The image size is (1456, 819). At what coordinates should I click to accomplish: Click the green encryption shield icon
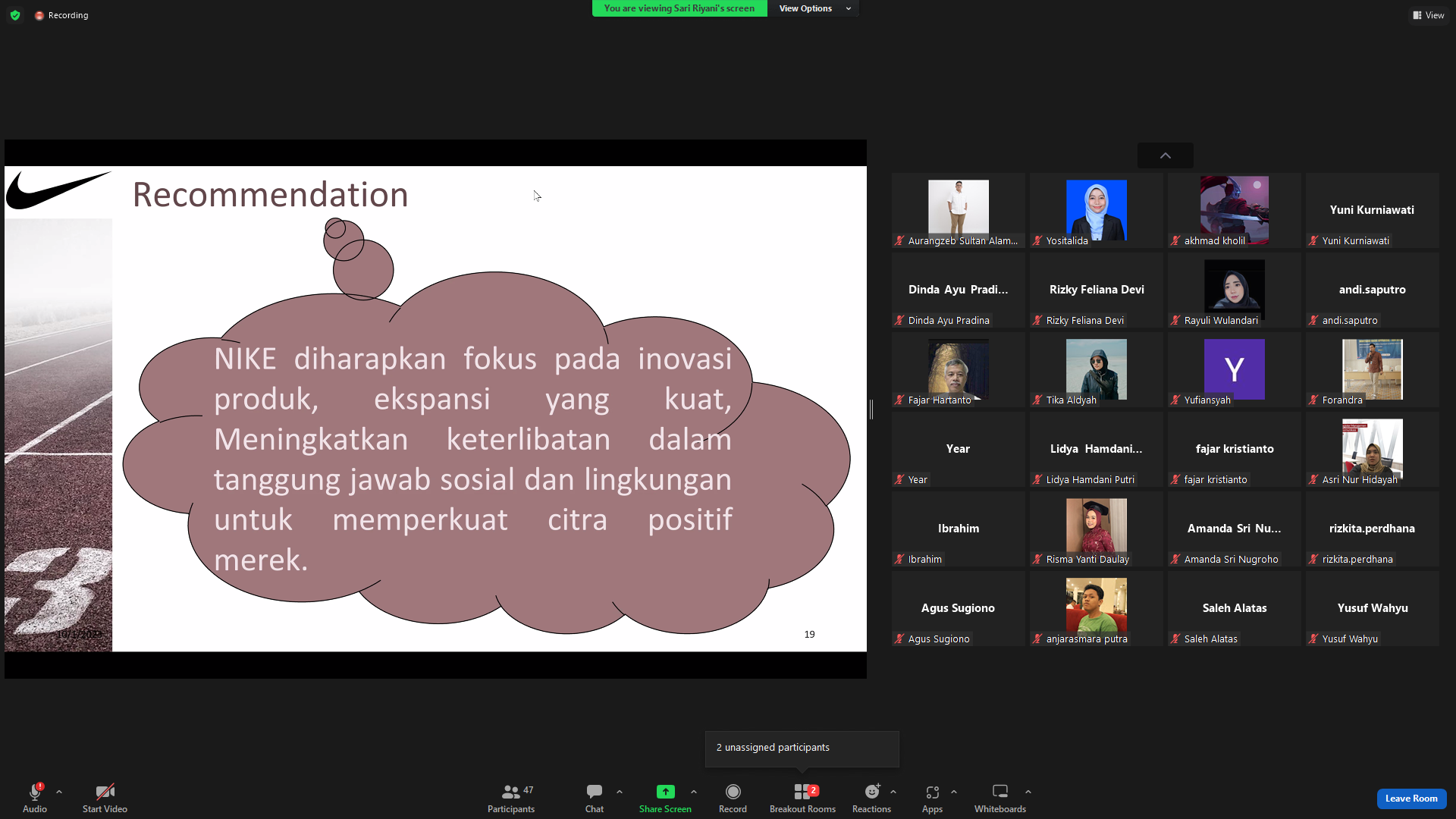(x=15, y=15)
